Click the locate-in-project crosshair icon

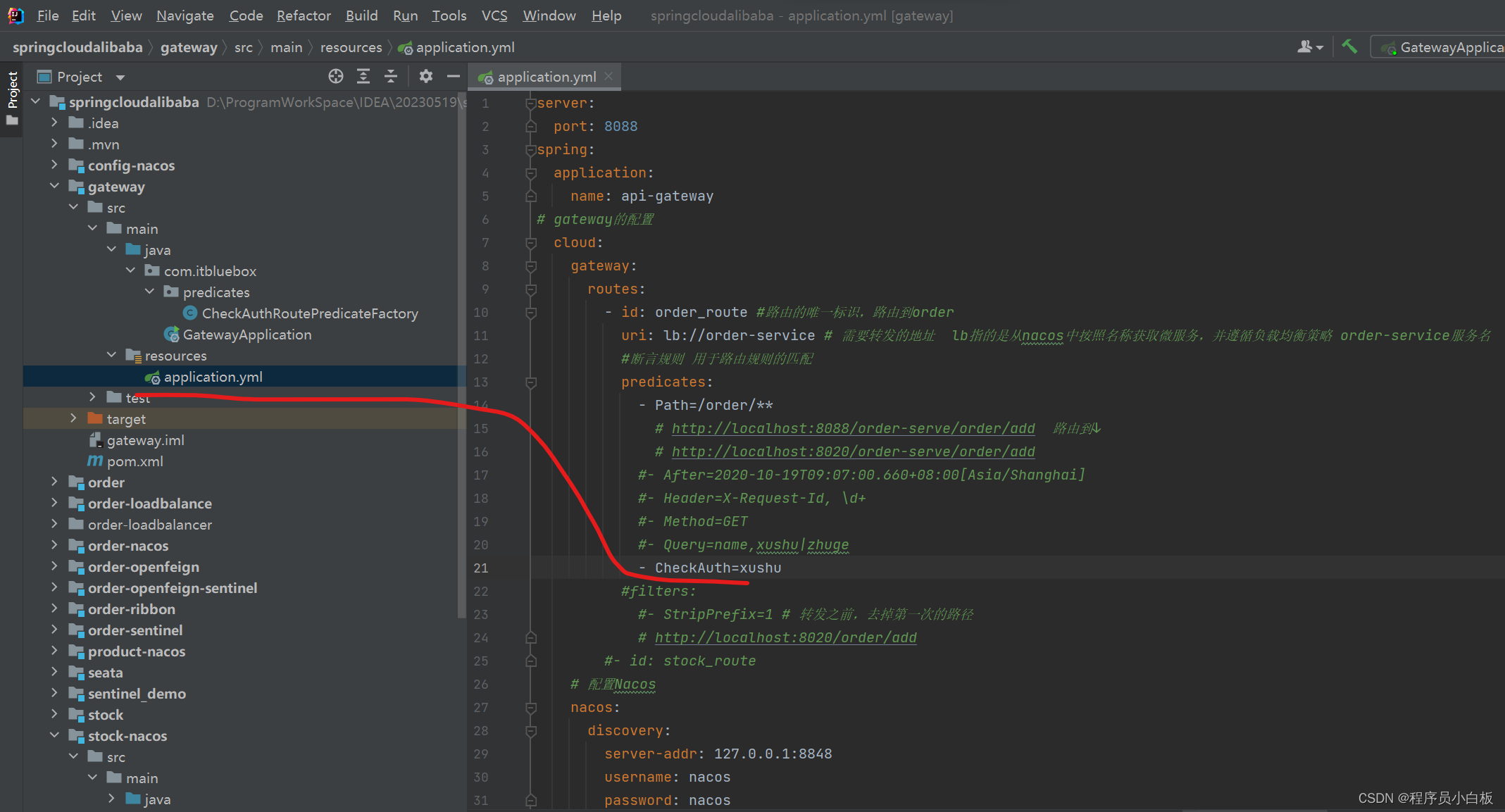click(x=336, y=76)
